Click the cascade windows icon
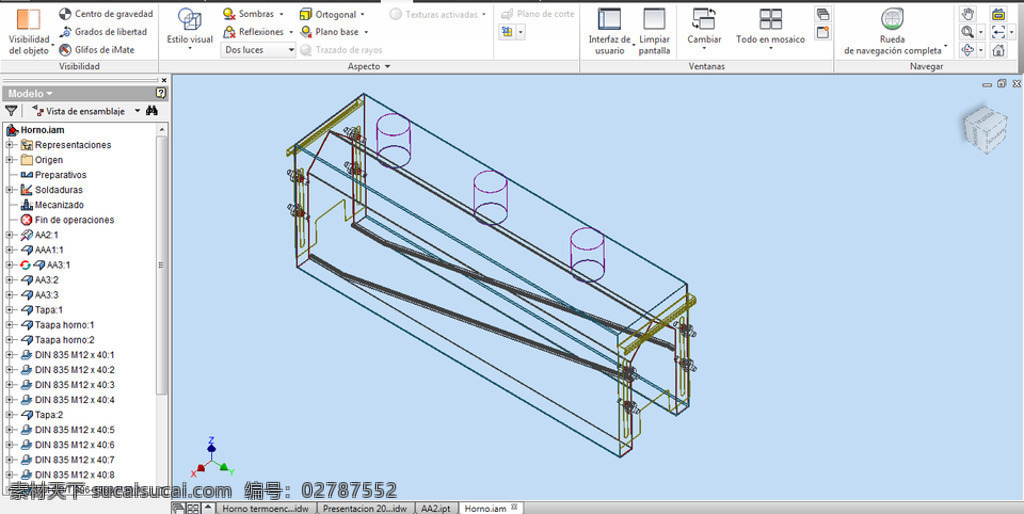The width and height of the screenshot is (1024, 514). (x=823, y=14)
